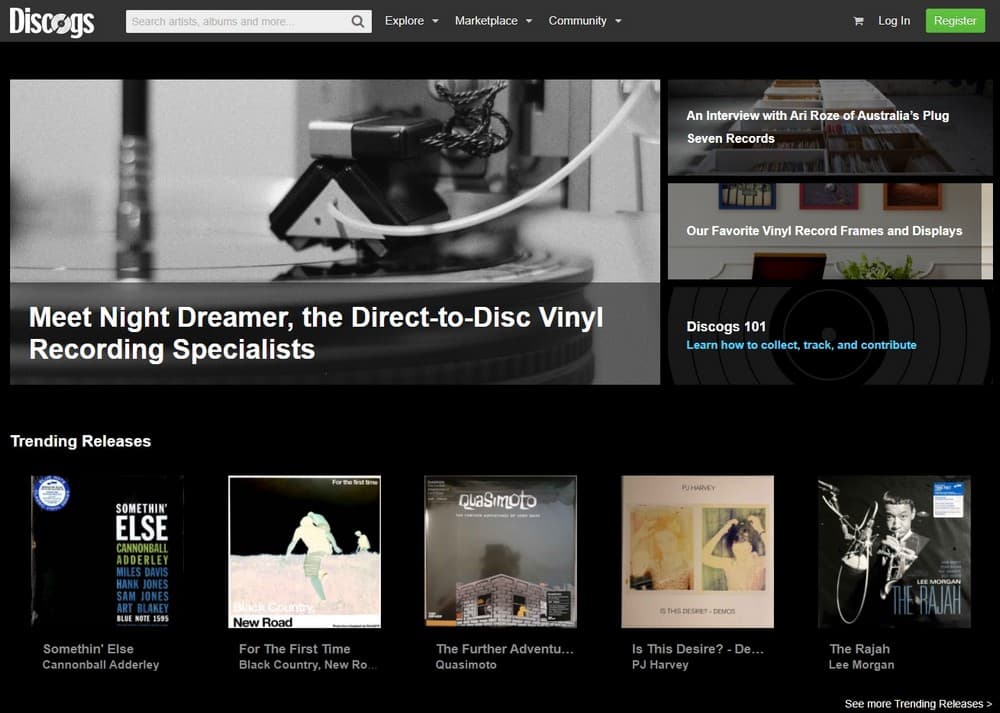Screen dimensions: 1000x713
Task: Click The Further Adventures release title
Action: coord(504,649)
